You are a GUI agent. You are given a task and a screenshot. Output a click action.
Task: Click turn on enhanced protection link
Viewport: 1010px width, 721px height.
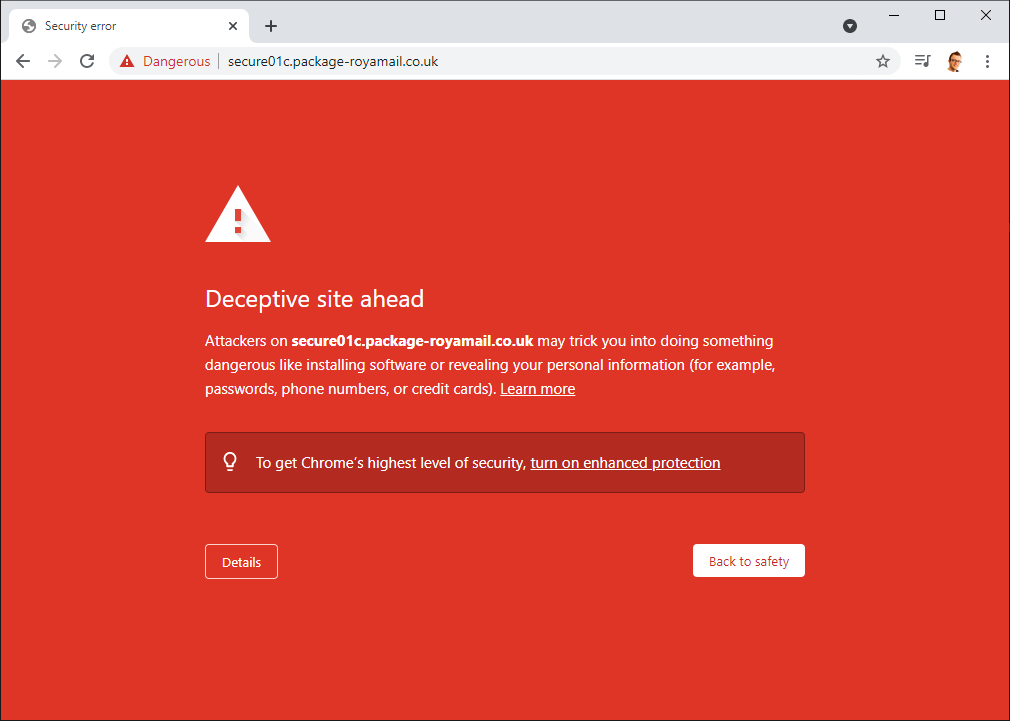click(625, 463)
